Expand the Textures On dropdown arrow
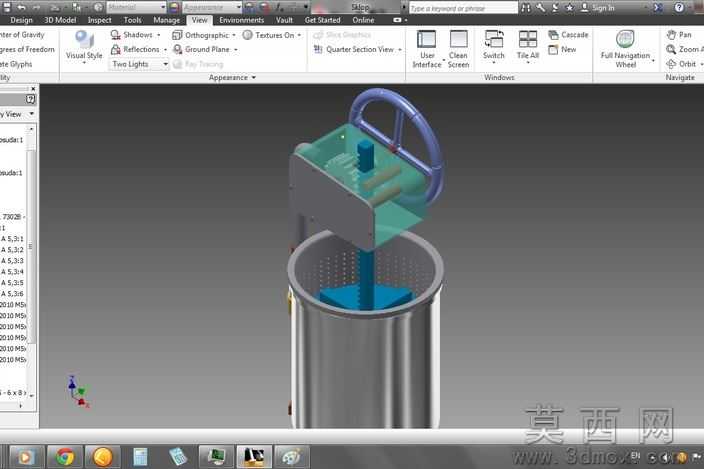 coord(299,35)
